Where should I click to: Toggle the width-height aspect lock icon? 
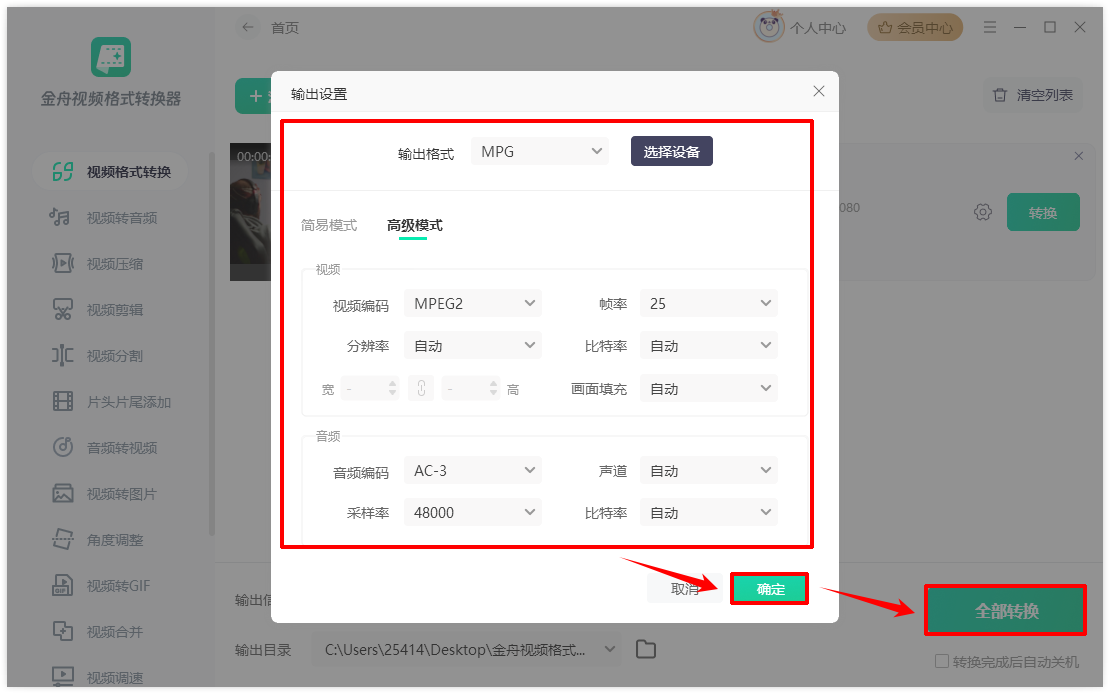(421, 389)
